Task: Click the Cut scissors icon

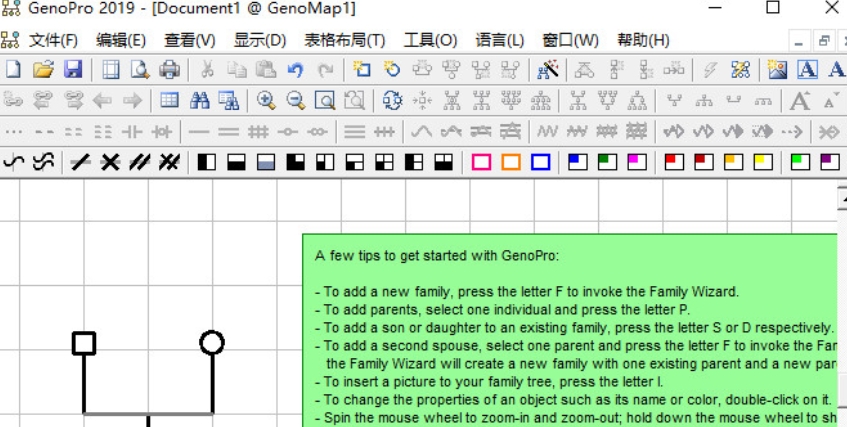Action: (207, 69)
